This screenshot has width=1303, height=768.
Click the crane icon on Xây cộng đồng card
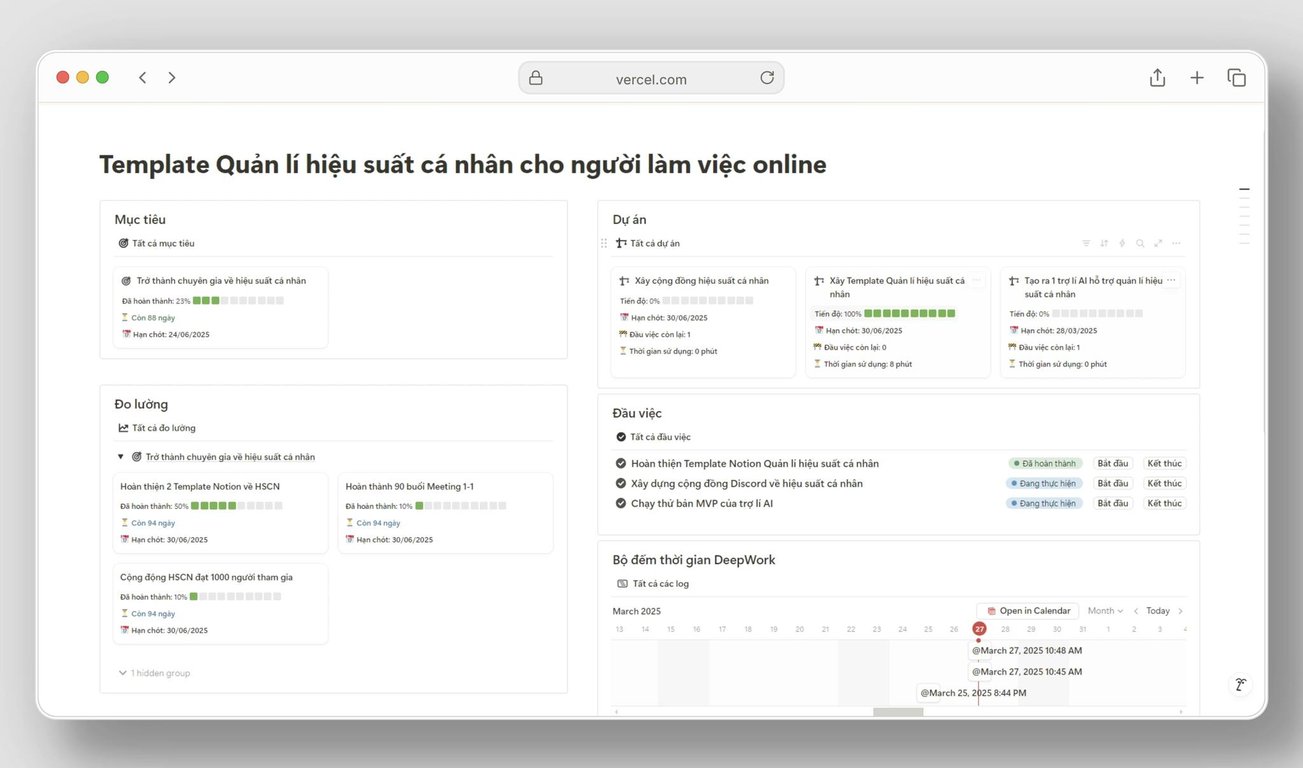pos(625,281)
